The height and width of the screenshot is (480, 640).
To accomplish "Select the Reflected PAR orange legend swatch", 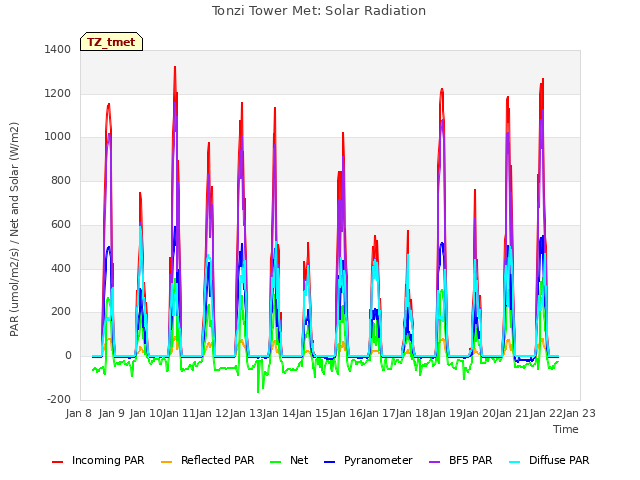I will [167, 462].
